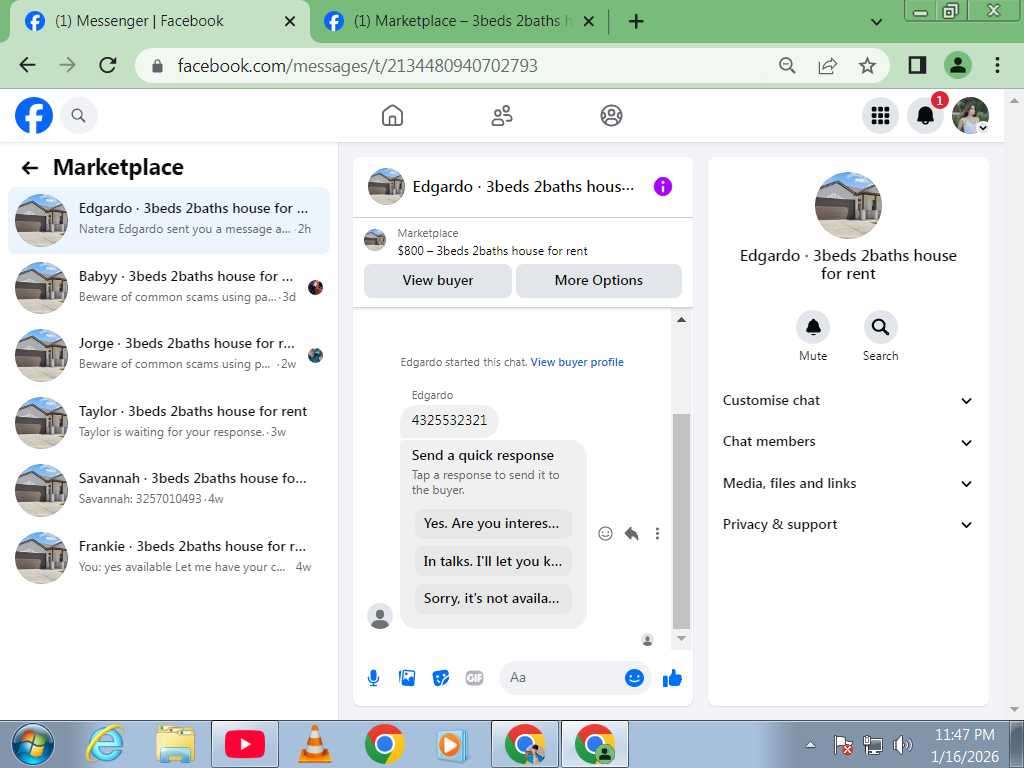This screenshot has height=768, width=1024.
Task: Open the Frankie conversation in the list
Action: (168, 557)
